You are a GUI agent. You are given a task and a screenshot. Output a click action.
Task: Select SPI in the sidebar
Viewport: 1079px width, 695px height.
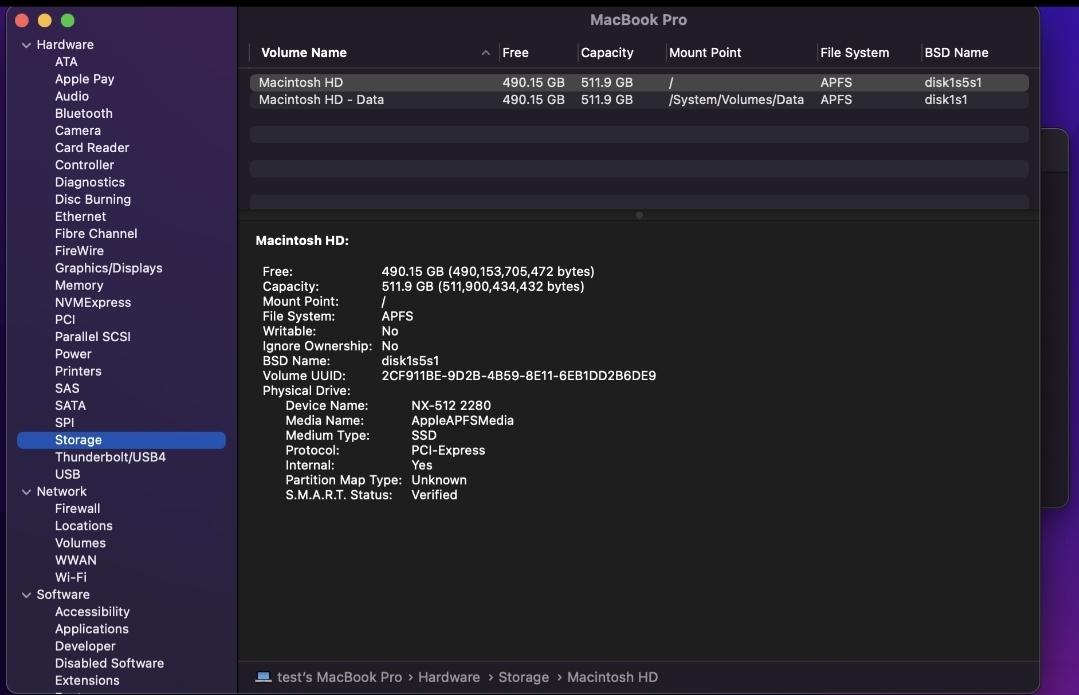64,423
